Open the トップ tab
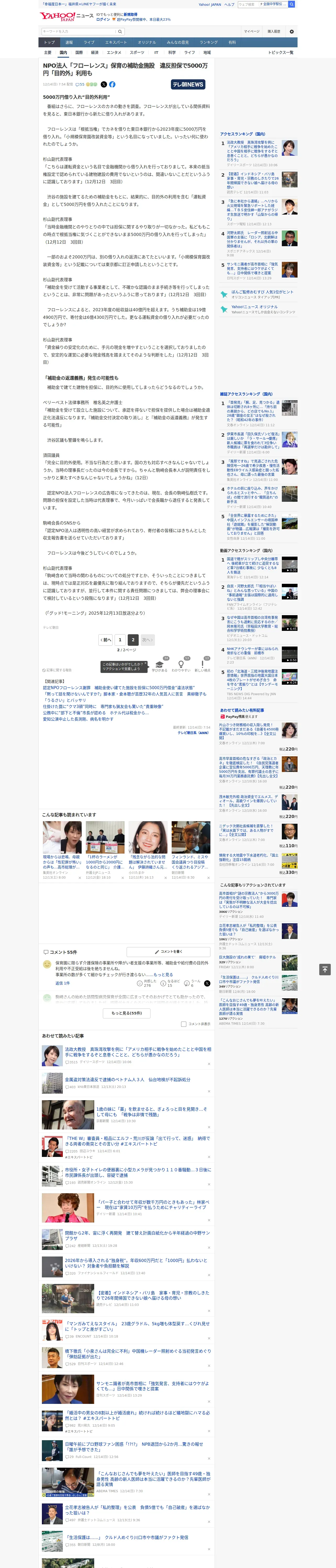This screenshot has height=1568, width=336. pos(49,43)
